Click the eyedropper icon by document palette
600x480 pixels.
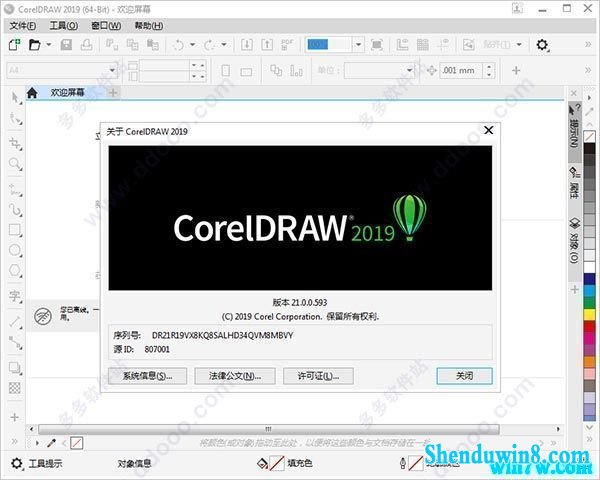(51, 443)
